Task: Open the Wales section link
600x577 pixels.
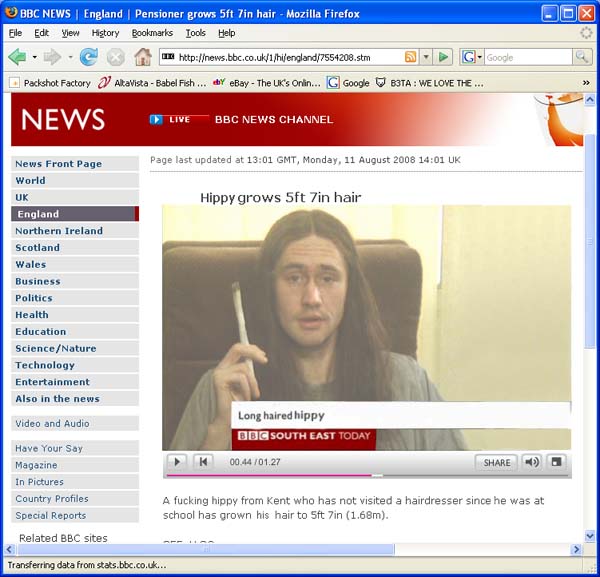Action: point(75,264)
